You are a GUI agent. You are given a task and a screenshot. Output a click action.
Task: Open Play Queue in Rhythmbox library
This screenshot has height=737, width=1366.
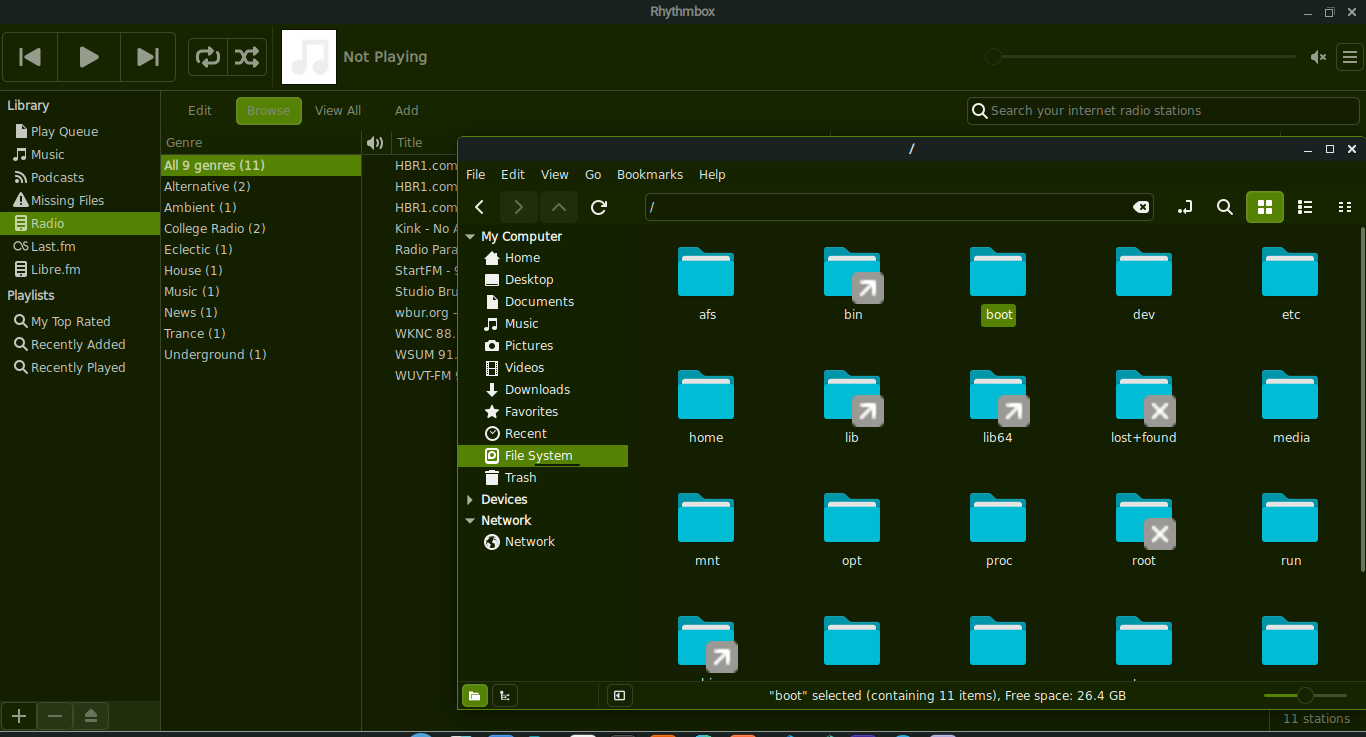[64, 131]
